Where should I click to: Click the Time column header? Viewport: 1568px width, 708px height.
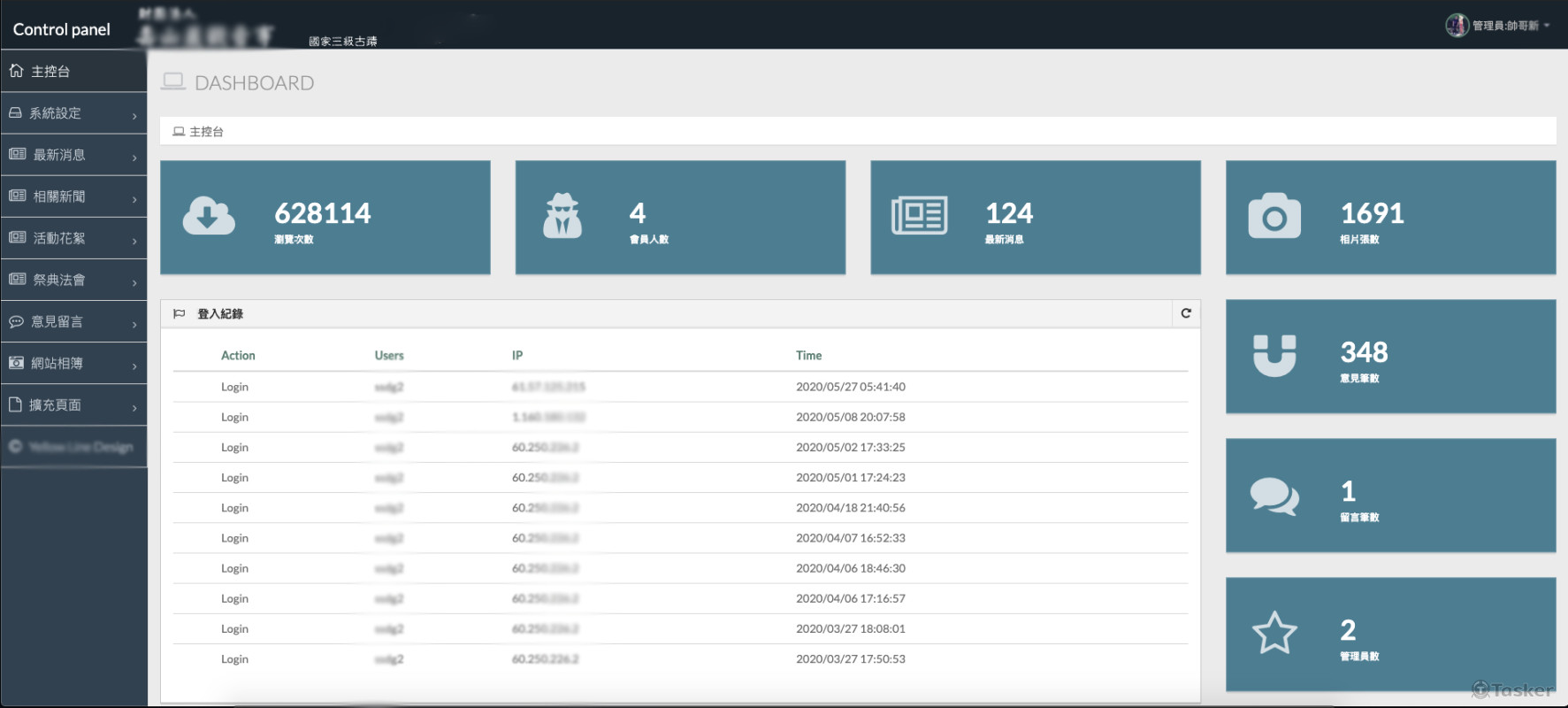pos(808,356)
